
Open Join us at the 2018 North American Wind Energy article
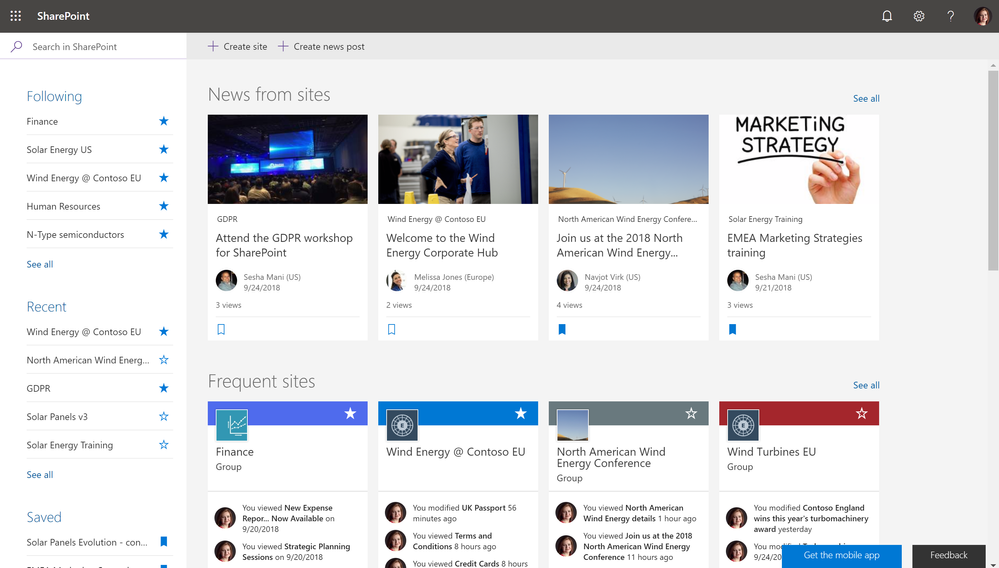(619, 245)
